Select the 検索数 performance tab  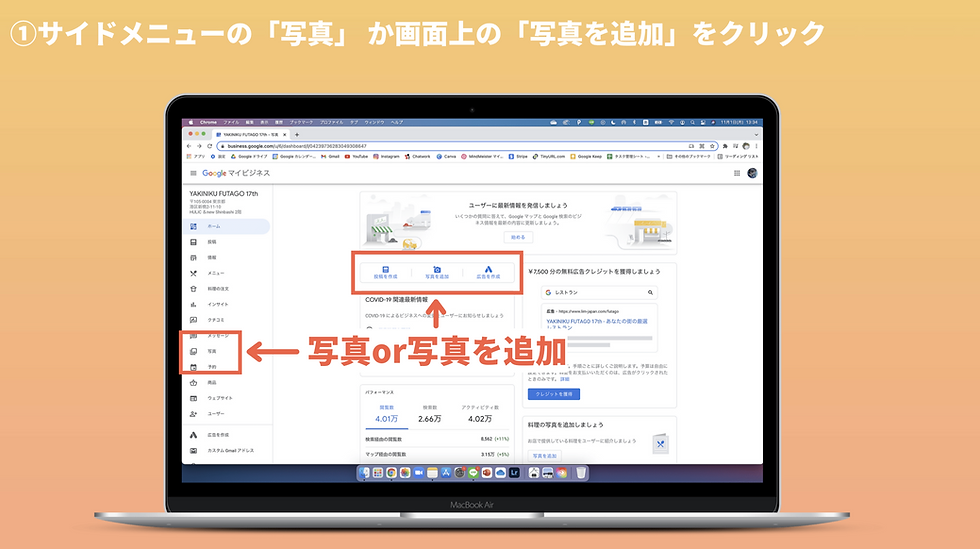click(x=429, y=415)
